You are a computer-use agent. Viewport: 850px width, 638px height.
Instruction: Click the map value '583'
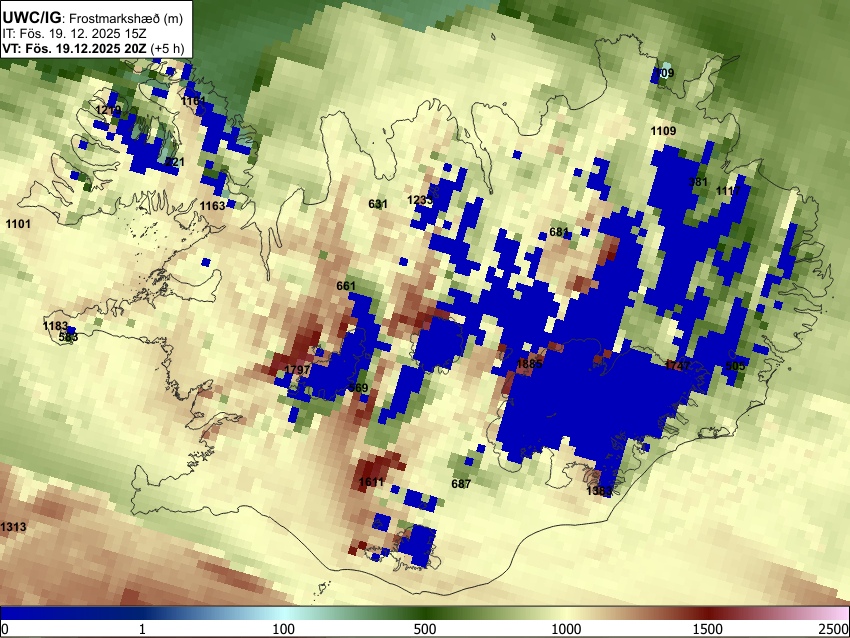coord(68,337)
